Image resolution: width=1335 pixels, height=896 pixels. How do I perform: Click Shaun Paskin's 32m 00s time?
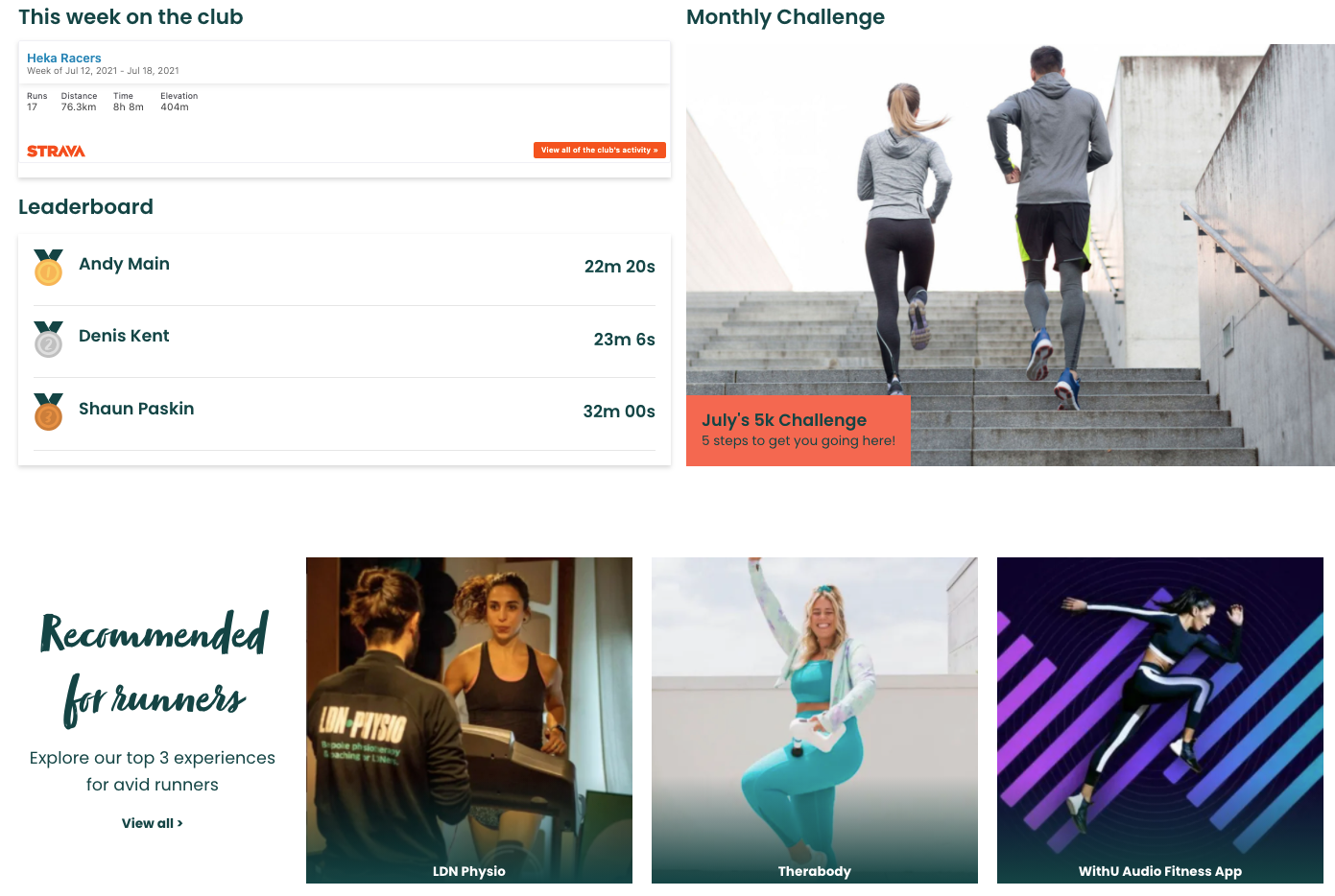click(619, 412)
